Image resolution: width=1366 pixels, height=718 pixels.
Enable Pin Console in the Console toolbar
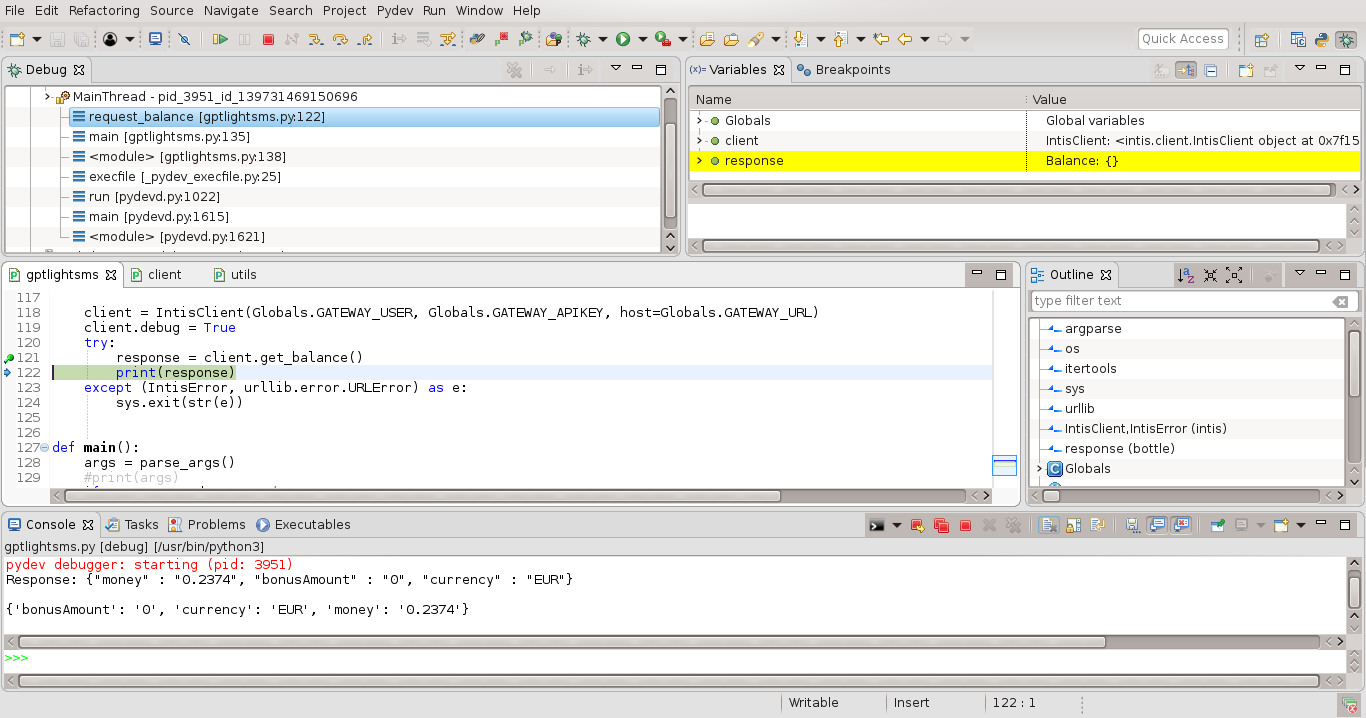coord(1217,524)
